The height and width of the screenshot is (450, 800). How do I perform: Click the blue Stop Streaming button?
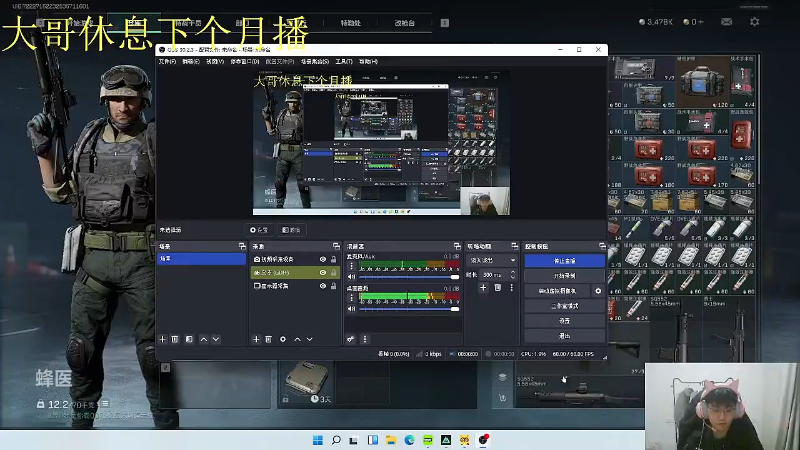pyautogui.click(x=564, y=261)
